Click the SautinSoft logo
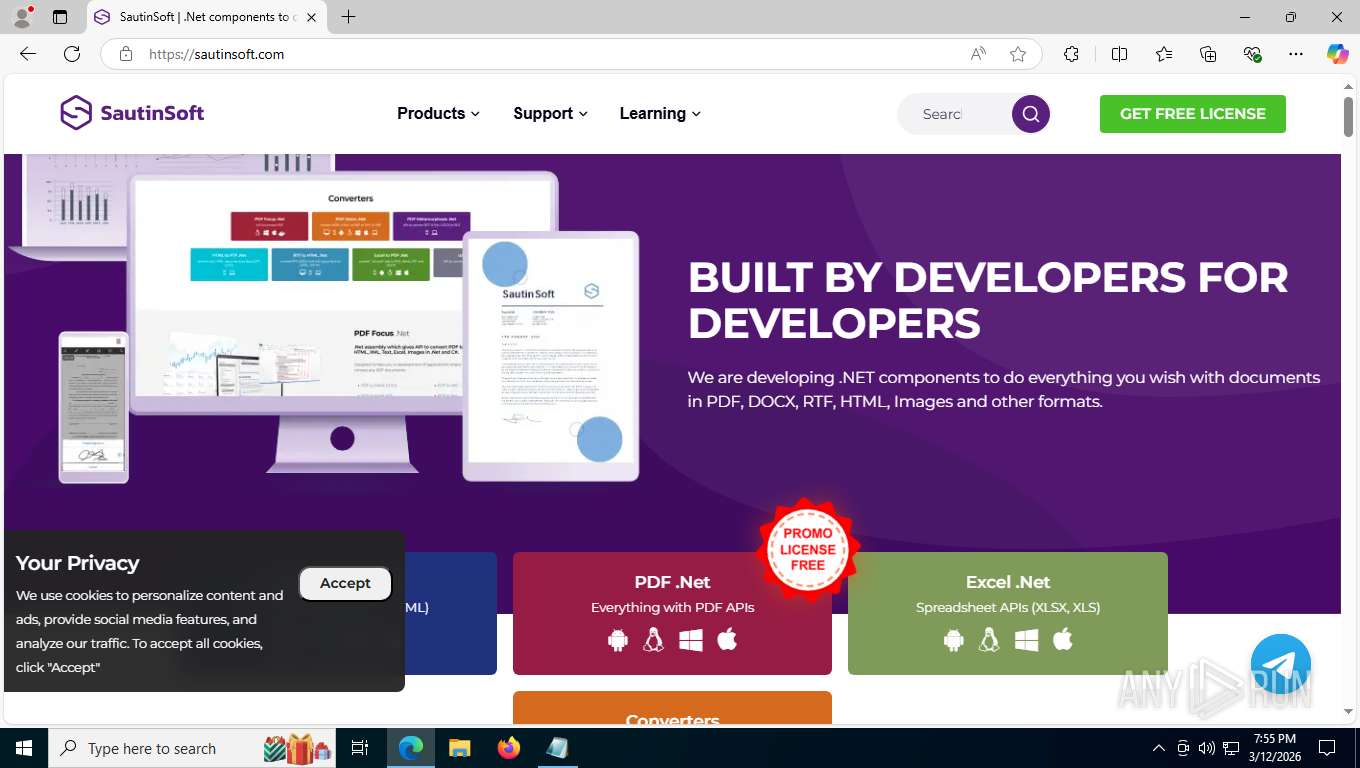This screenshot has width=1360, height=768. click(x=132, y=113)
